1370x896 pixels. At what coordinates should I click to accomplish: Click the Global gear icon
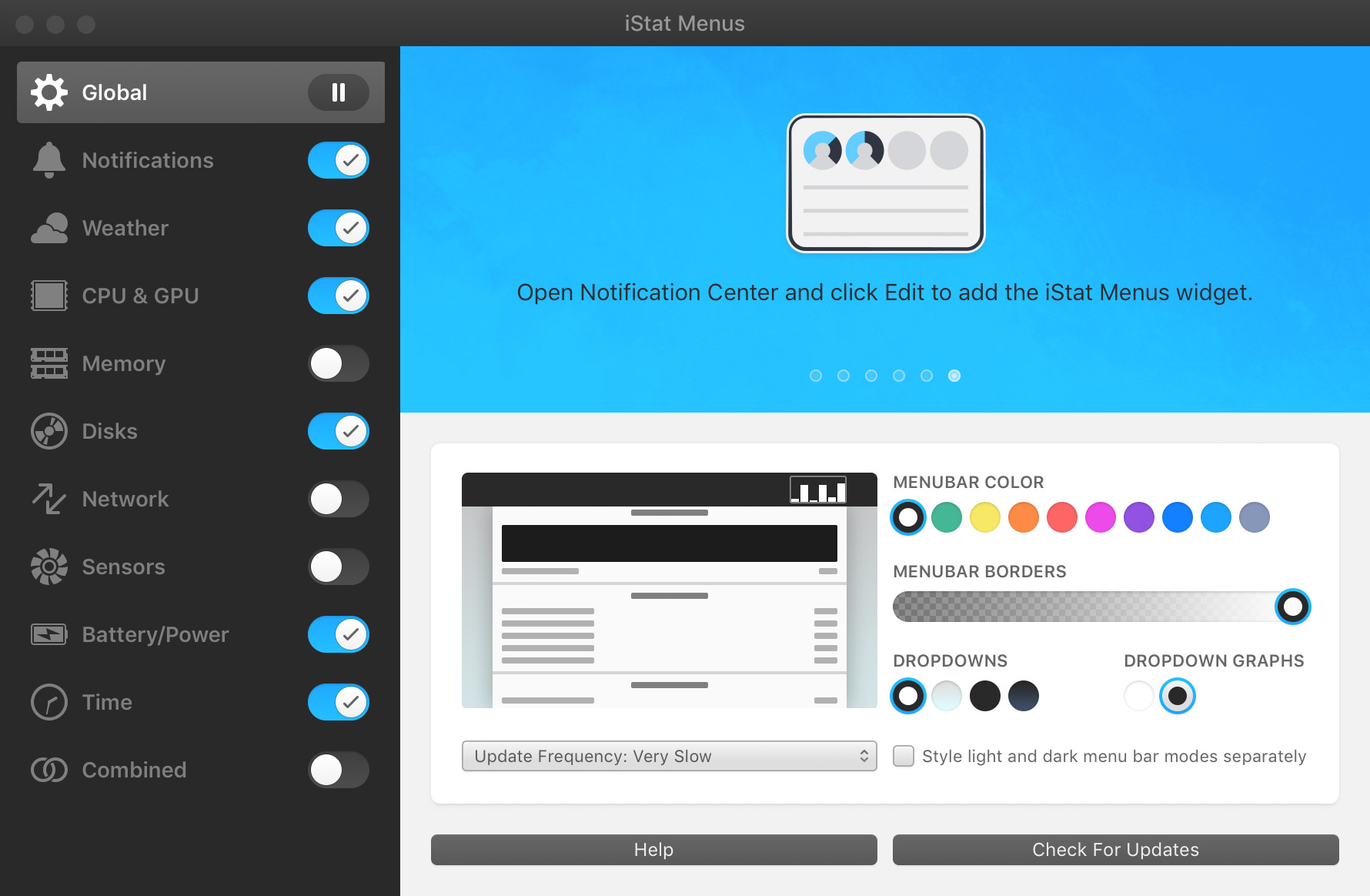pos(49,92)
